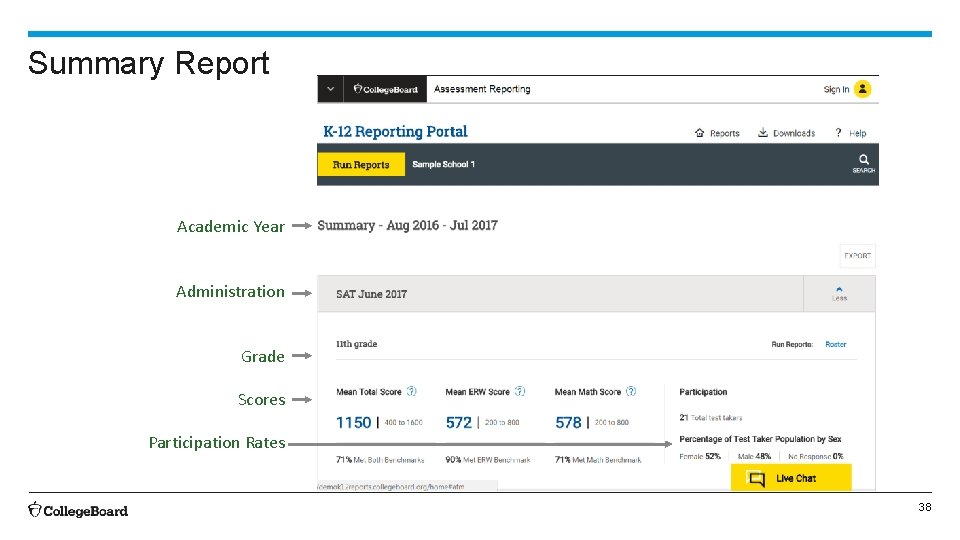
Task: Click the CollegeBoard logo in the top bar
Action: [x=386, y=89]
